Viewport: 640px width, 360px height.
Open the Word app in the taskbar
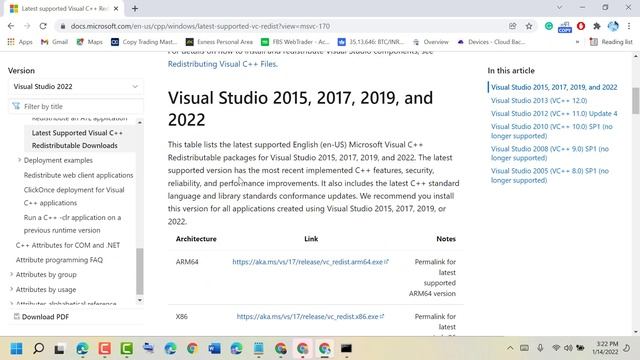(x=214, y=349)
